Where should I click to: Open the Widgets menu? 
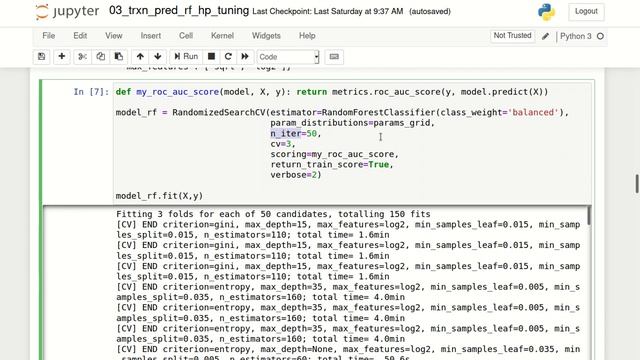[266, 36]
